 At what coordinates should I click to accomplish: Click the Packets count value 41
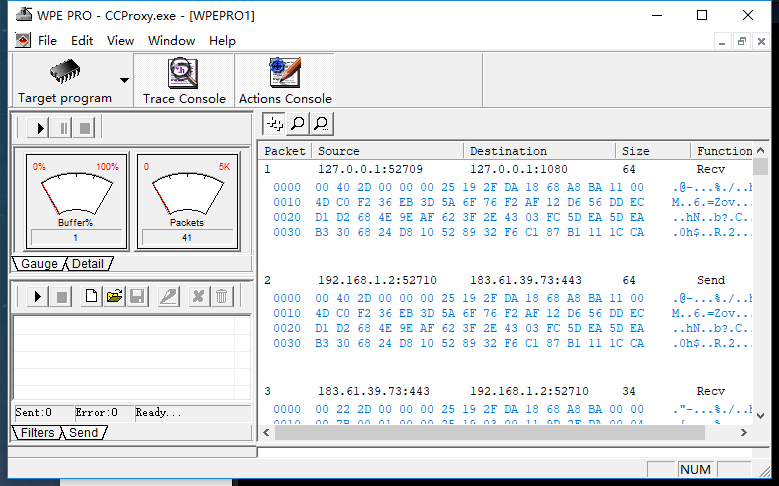pos(187,238)
